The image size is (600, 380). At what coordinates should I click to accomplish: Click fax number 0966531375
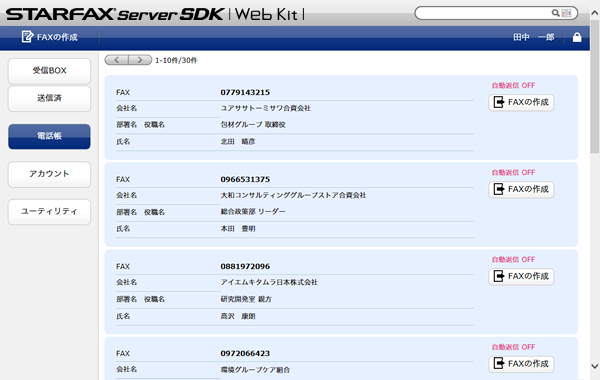point(245,179)
